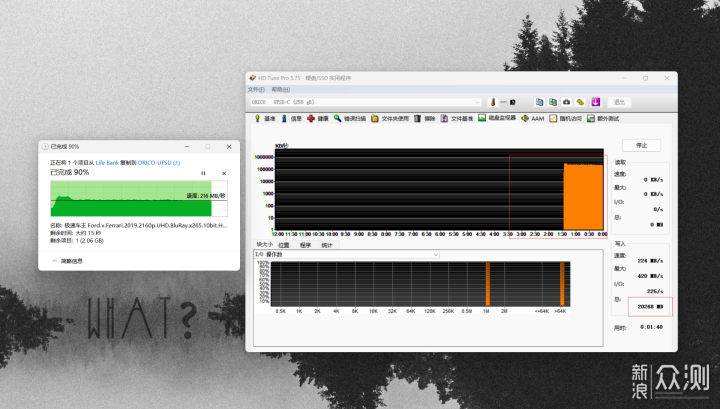Viewport: 720px width, 409px height.
Task: Switch to the 擦除 erase tab
Action: click(425, 118)
